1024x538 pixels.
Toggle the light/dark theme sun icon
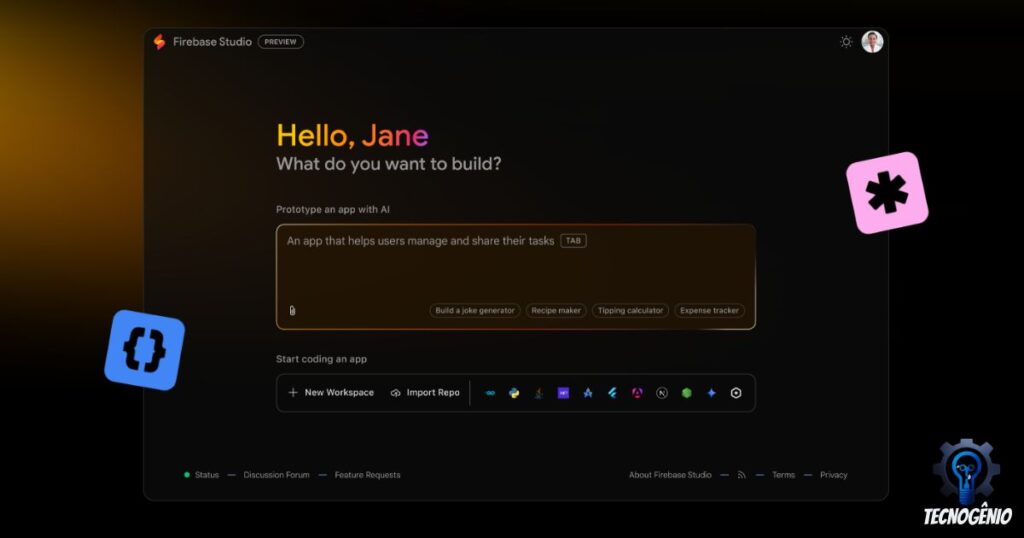click(x=846, y=42)
